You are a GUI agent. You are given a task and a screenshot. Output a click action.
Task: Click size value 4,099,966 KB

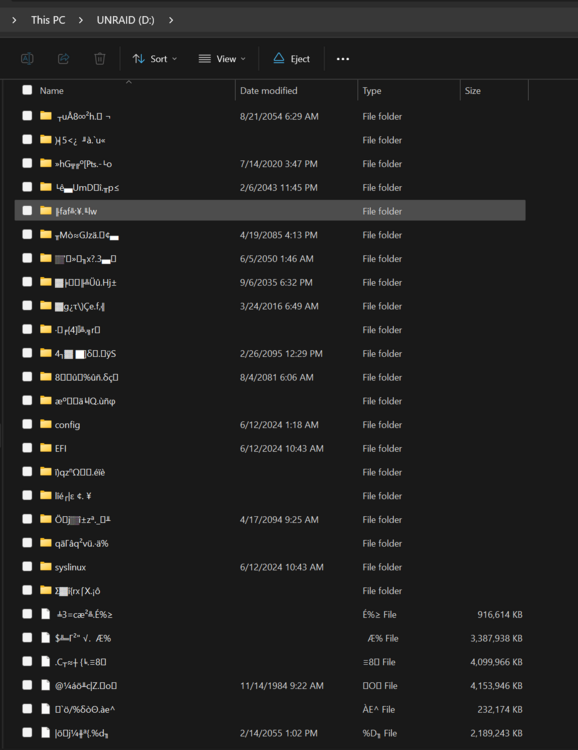coord(496,662)
